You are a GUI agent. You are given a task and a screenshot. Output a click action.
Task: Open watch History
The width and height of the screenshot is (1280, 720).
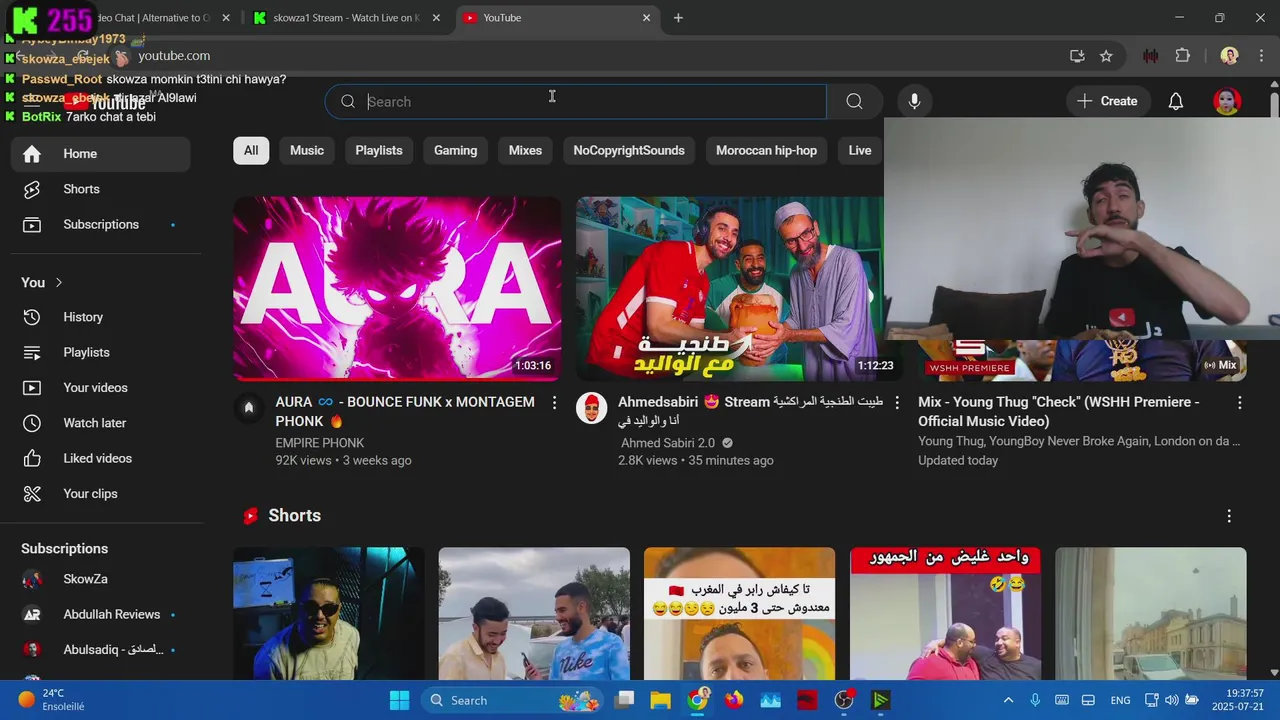pyautogui.click(x=100, y=317)
